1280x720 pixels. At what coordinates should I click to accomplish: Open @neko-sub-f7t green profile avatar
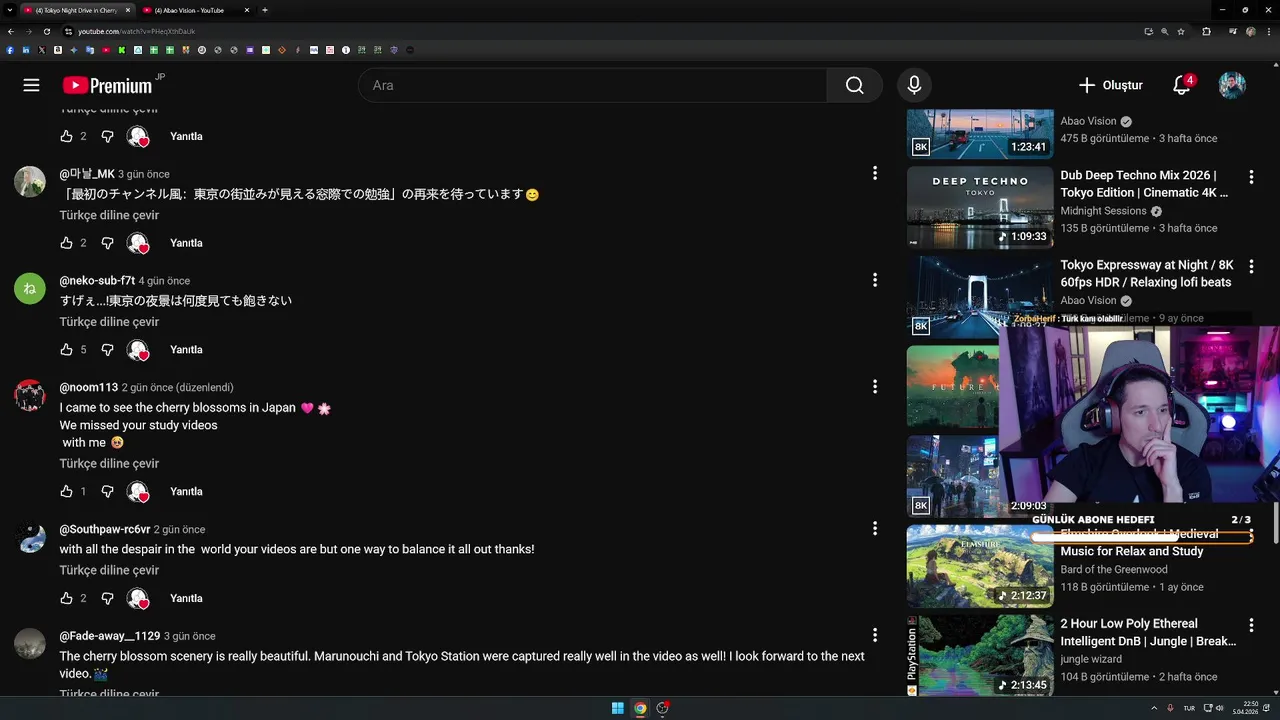[x=30, y=288]
